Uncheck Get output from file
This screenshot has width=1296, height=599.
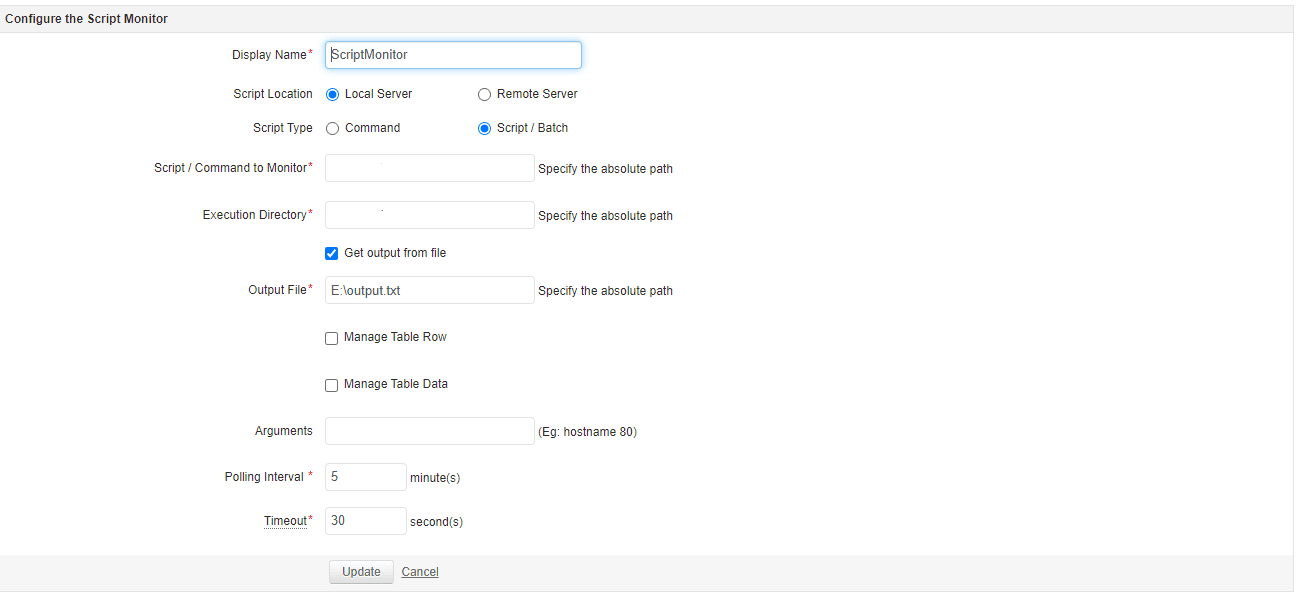(332, 254)
